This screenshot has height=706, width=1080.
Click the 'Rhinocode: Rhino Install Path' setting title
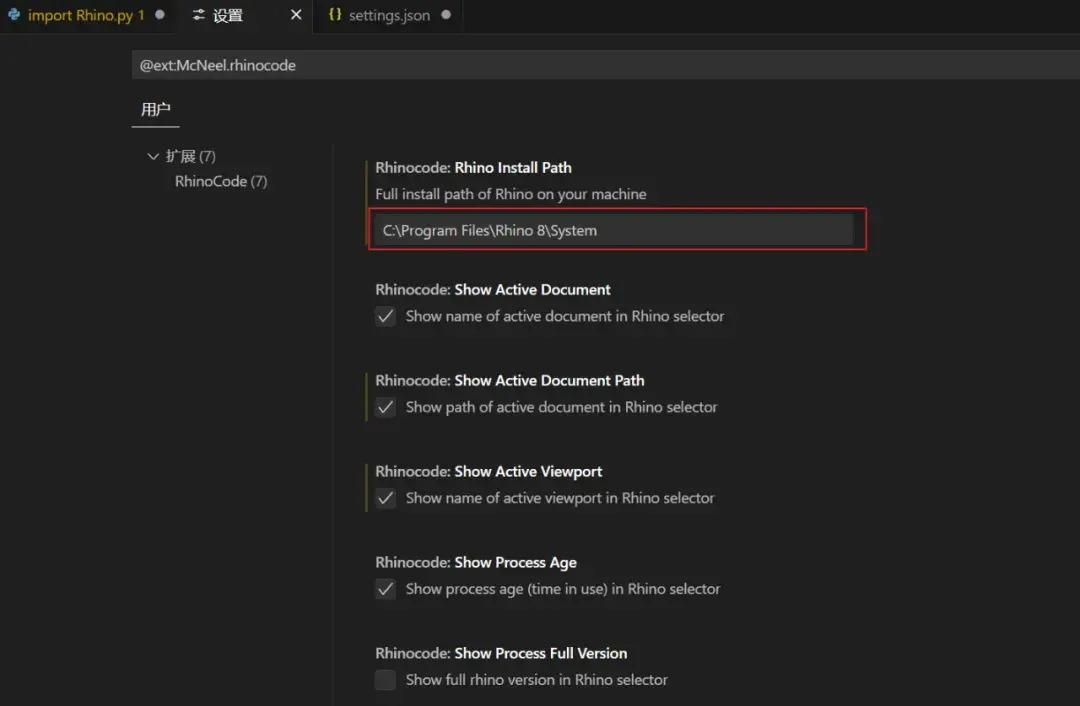tap(473, 167)
